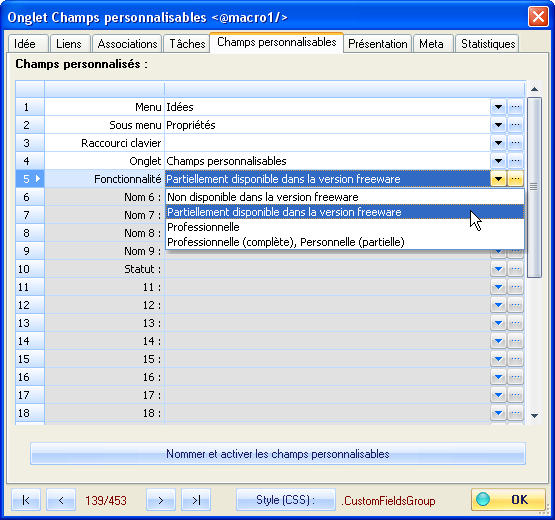The width and height of the screenshot is (555, 520).
Task: Open ellipsis editor for Fonctionnalité row
Action: point(515,179)
